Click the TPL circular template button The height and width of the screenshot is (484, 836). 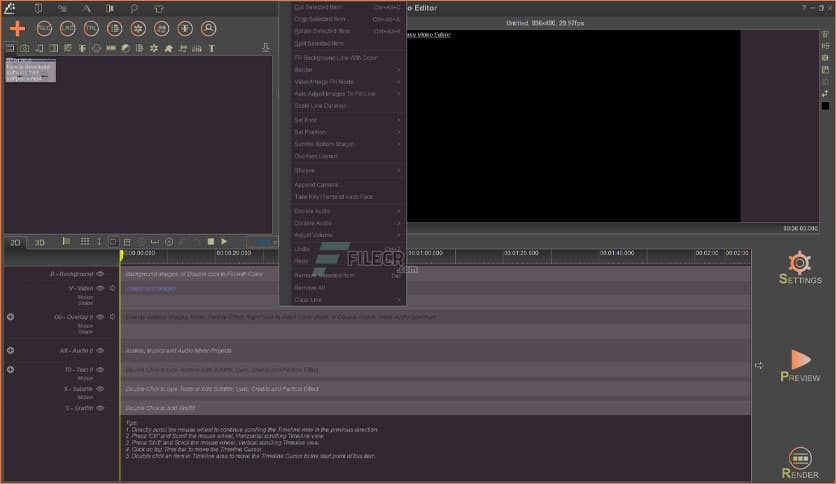tap(91, 28)
